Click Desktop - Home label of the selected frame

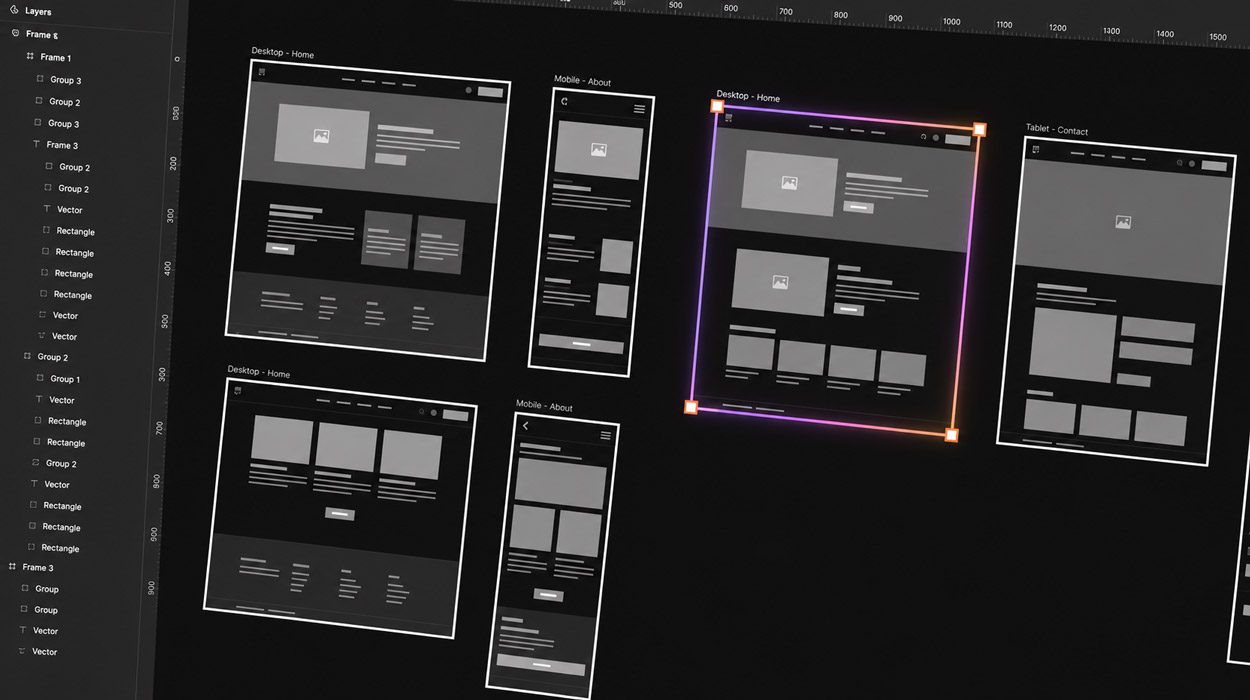coord(748,97)
